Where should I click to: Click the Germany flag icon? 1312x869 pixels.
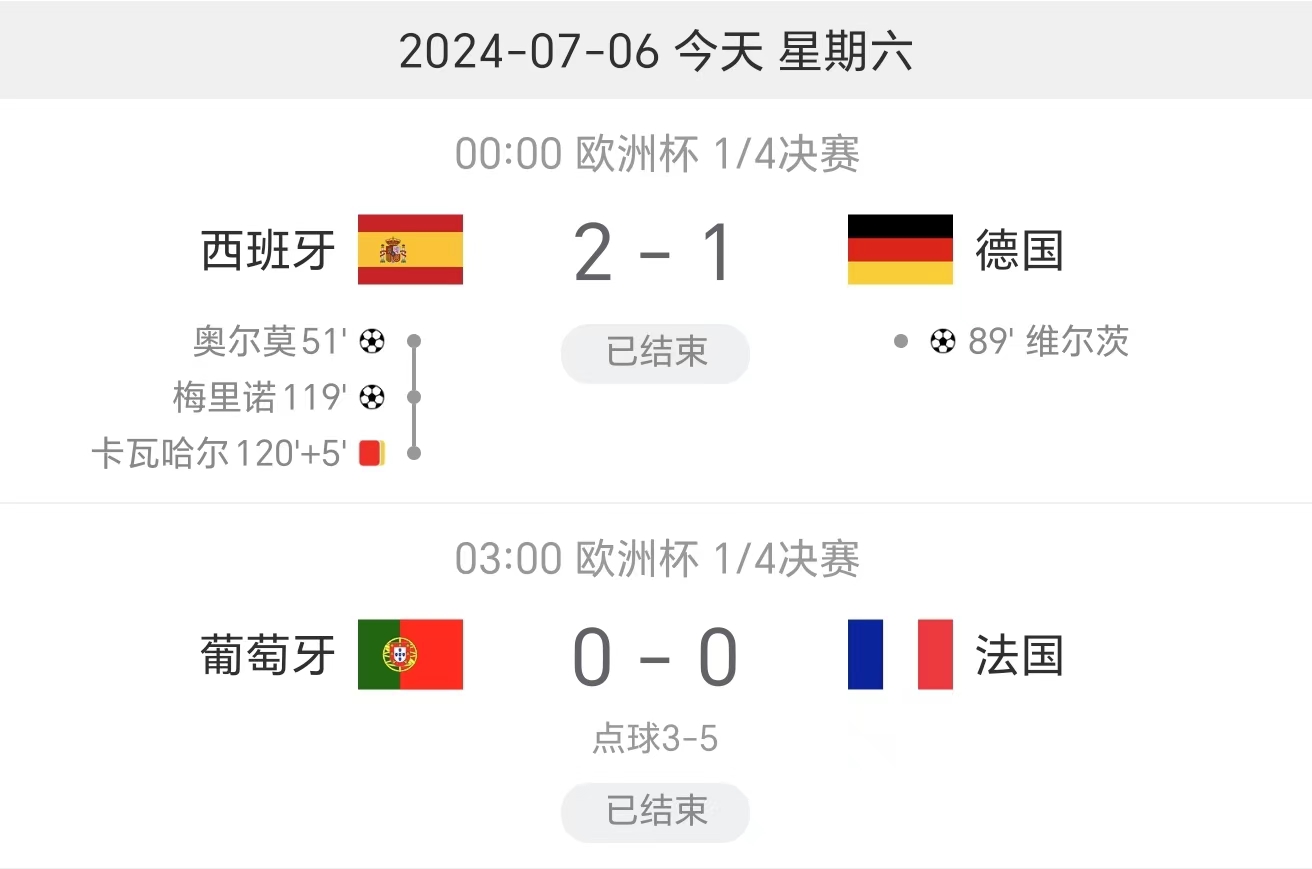point(900,249)
